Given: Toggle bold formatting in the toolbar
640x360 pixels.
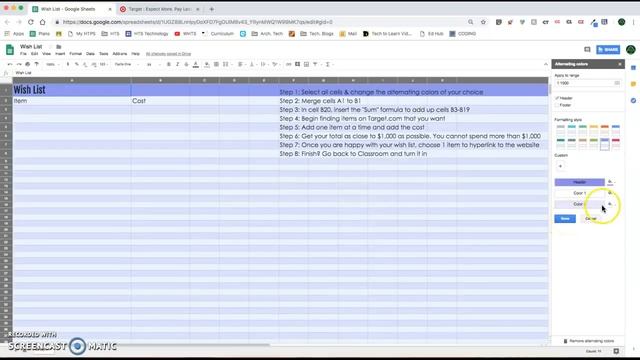Looking at the screenshot, I should pos(169,64).
